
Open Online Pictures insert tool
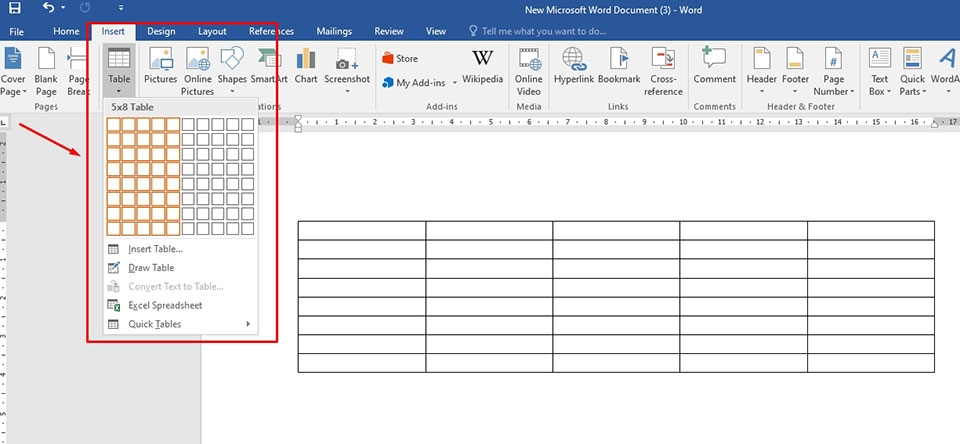pyautogui.click(x=197, y=71)
